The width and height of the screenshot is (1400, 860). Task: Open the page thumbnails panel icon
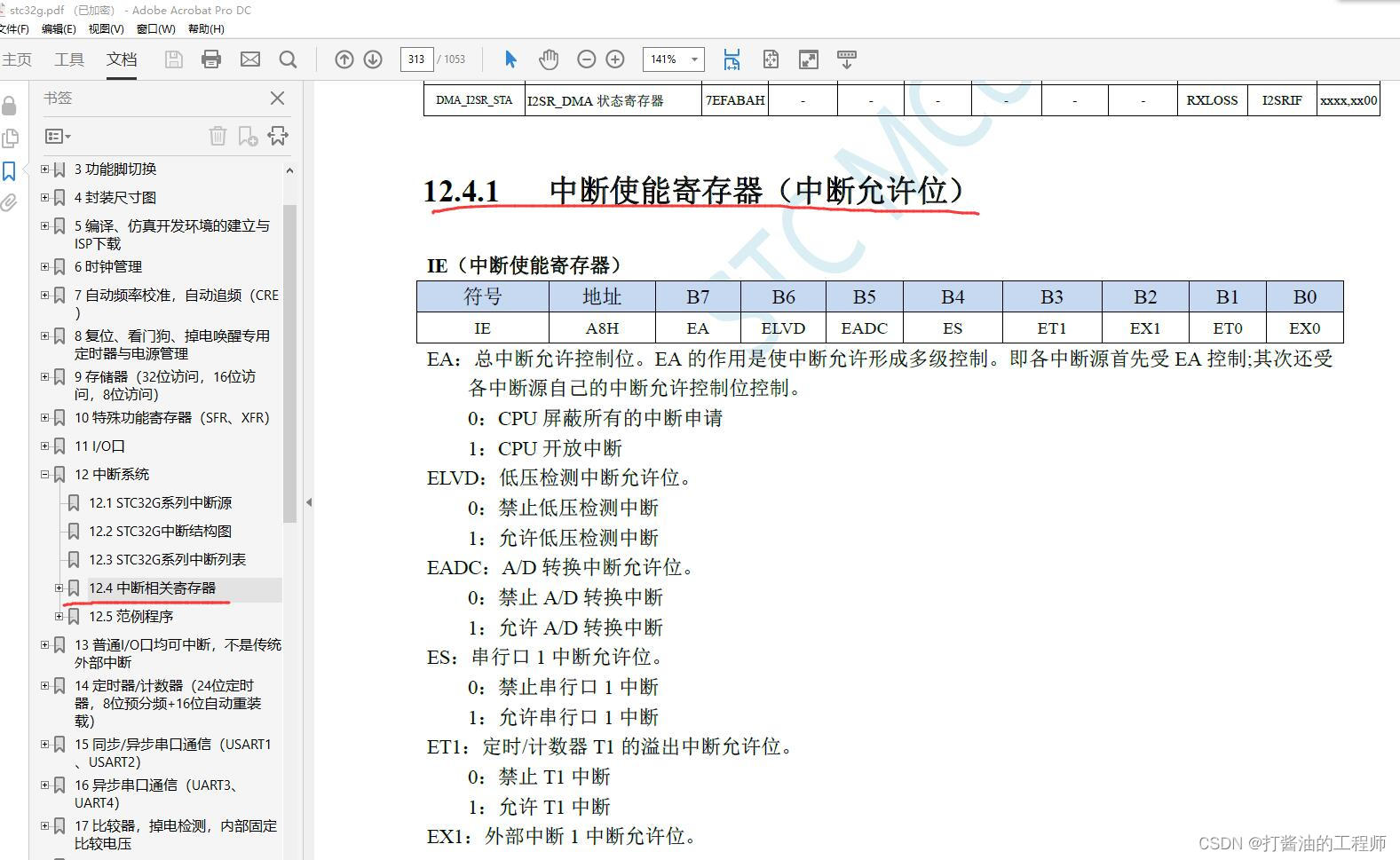(10, 138)
